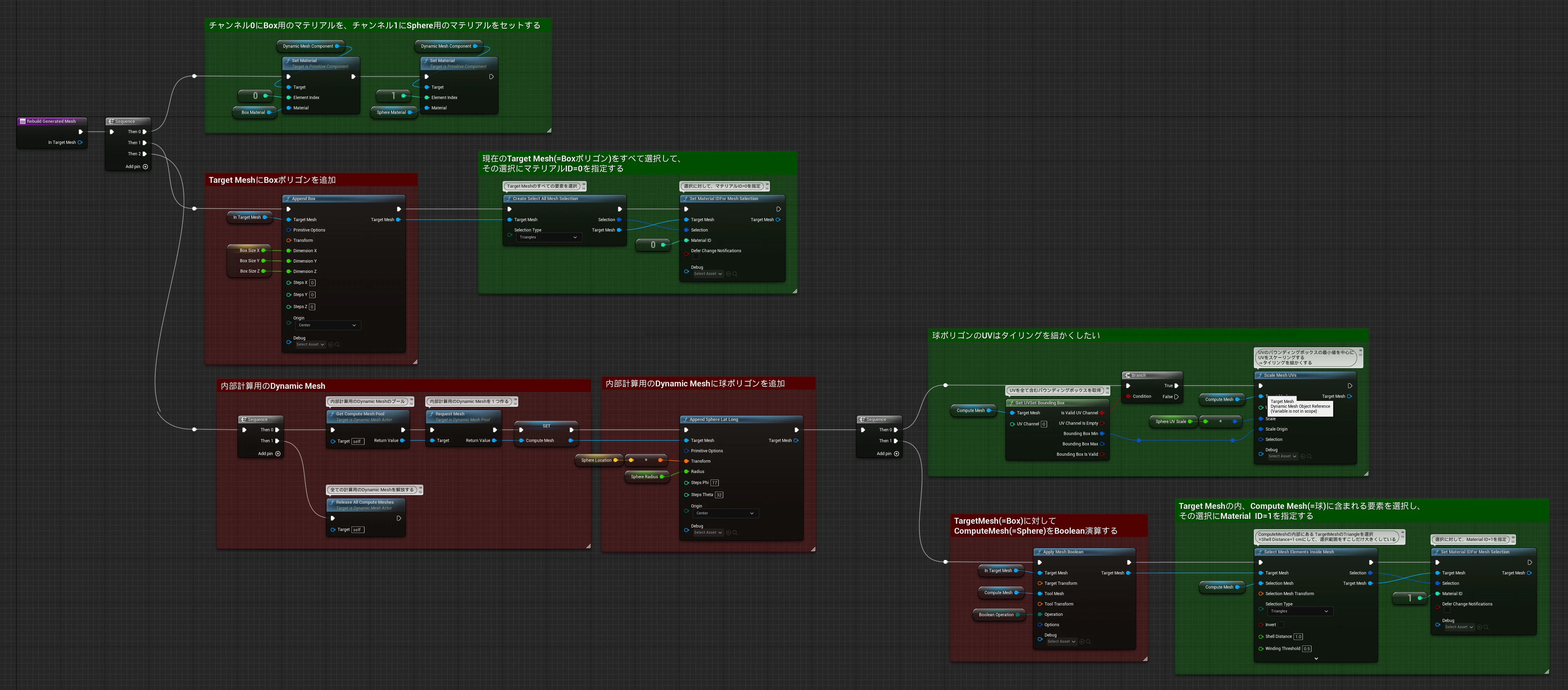Image resolution: width=1568 pixels, height=690 pixels.
Task: Click the Steps Theta value field showing 32
Action: (719, 495)
